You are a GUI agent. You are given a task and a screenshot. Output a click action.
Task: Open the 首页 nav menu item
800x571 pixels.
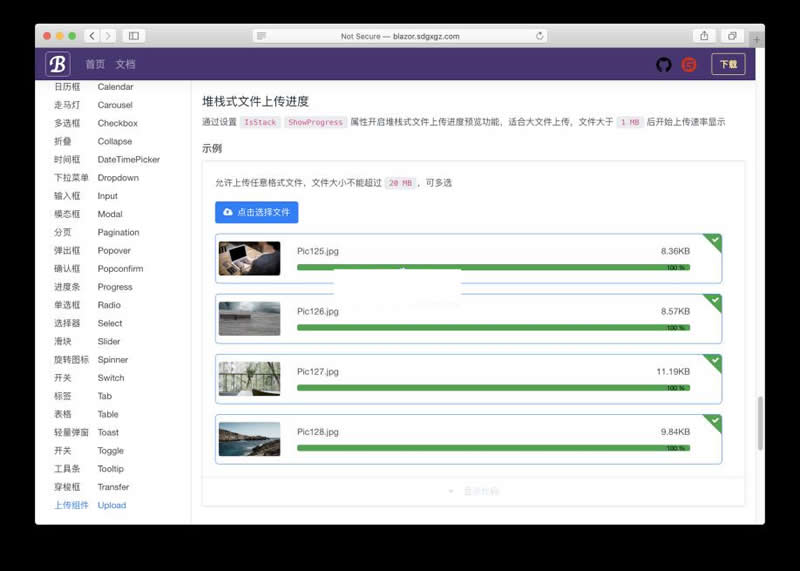pos(95,64)
